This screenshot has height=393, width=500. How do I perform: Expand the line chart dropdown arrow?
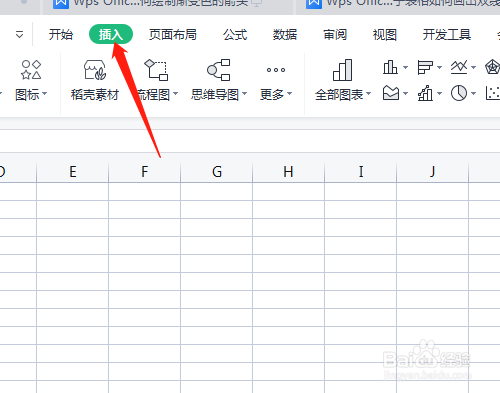(473, 67)
